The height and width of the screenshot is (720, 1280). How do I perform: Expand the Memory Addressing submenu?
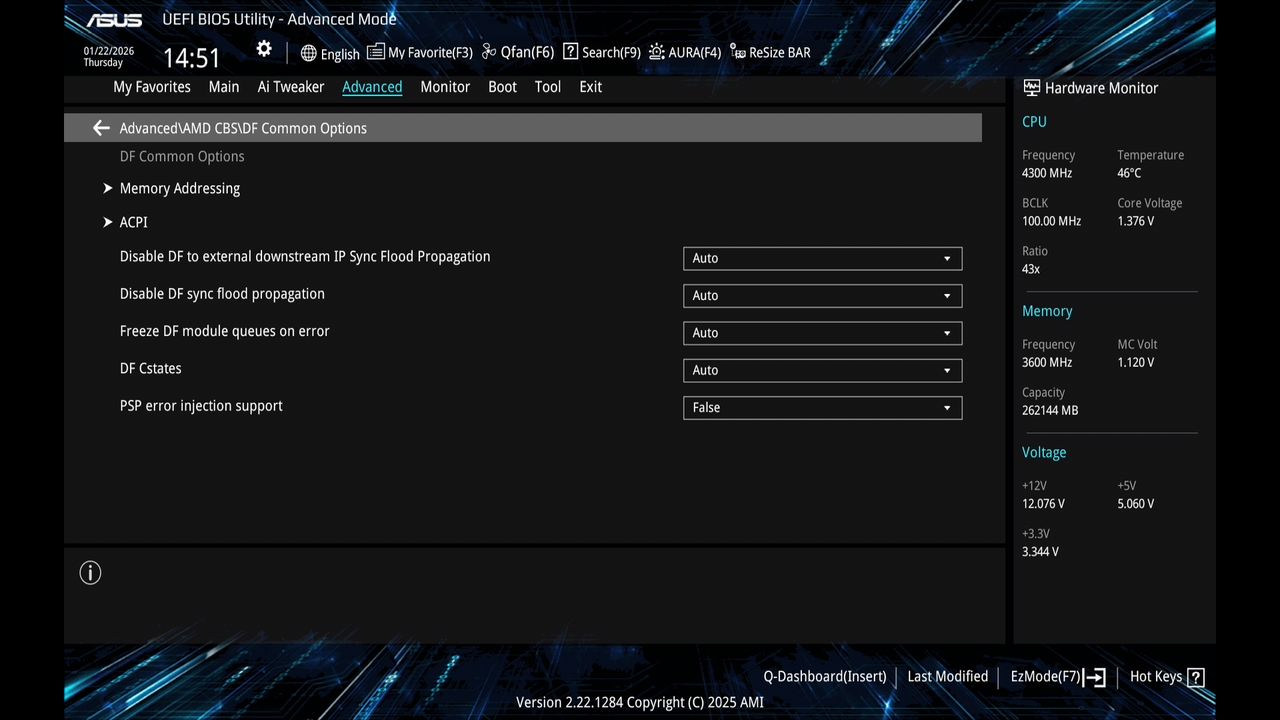tap(180, 188)
